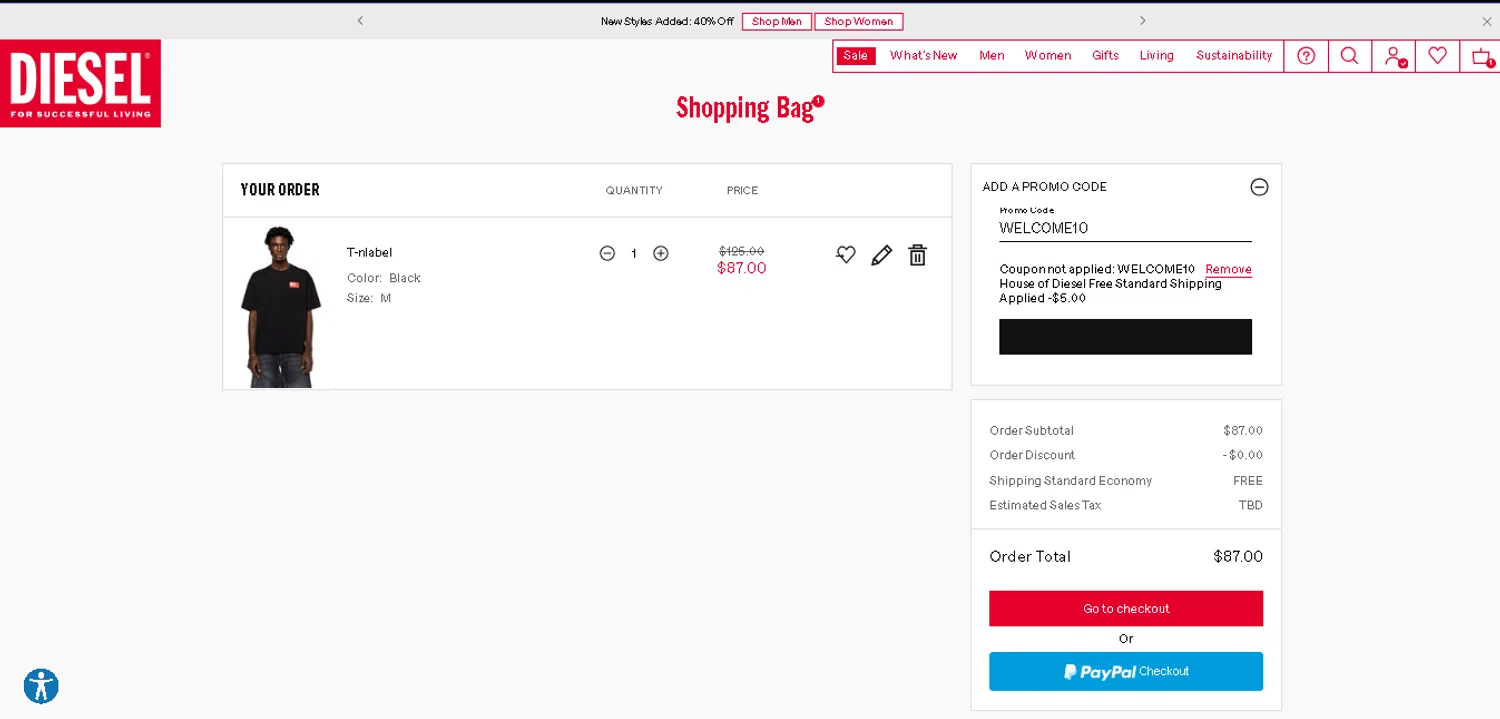This screenshot has height=719, width=1500.
Task: Click Go to checkout
Action: tap(1126, 608)
